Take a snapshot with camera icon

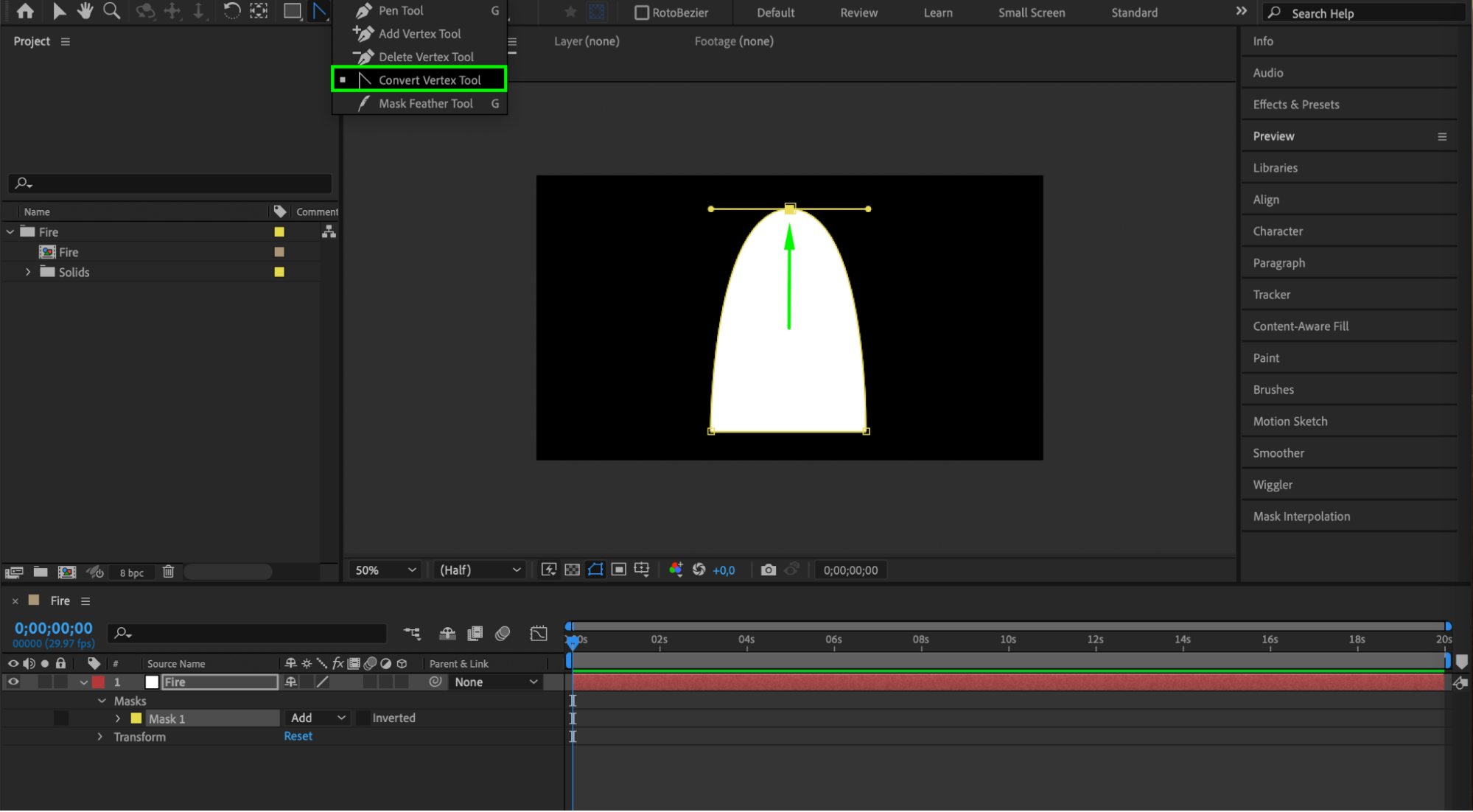tap(768, 570)
